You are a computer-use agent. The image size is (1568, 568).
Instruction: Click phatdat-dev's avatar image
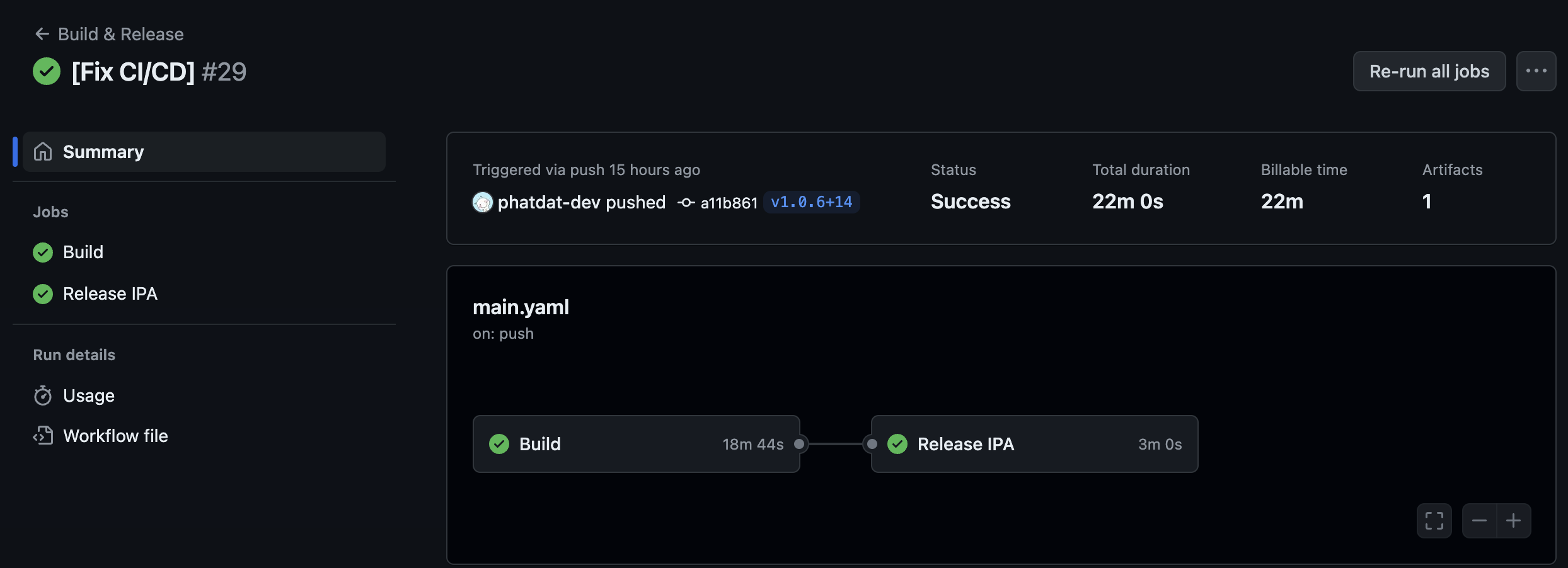click(x=483, y=202)
